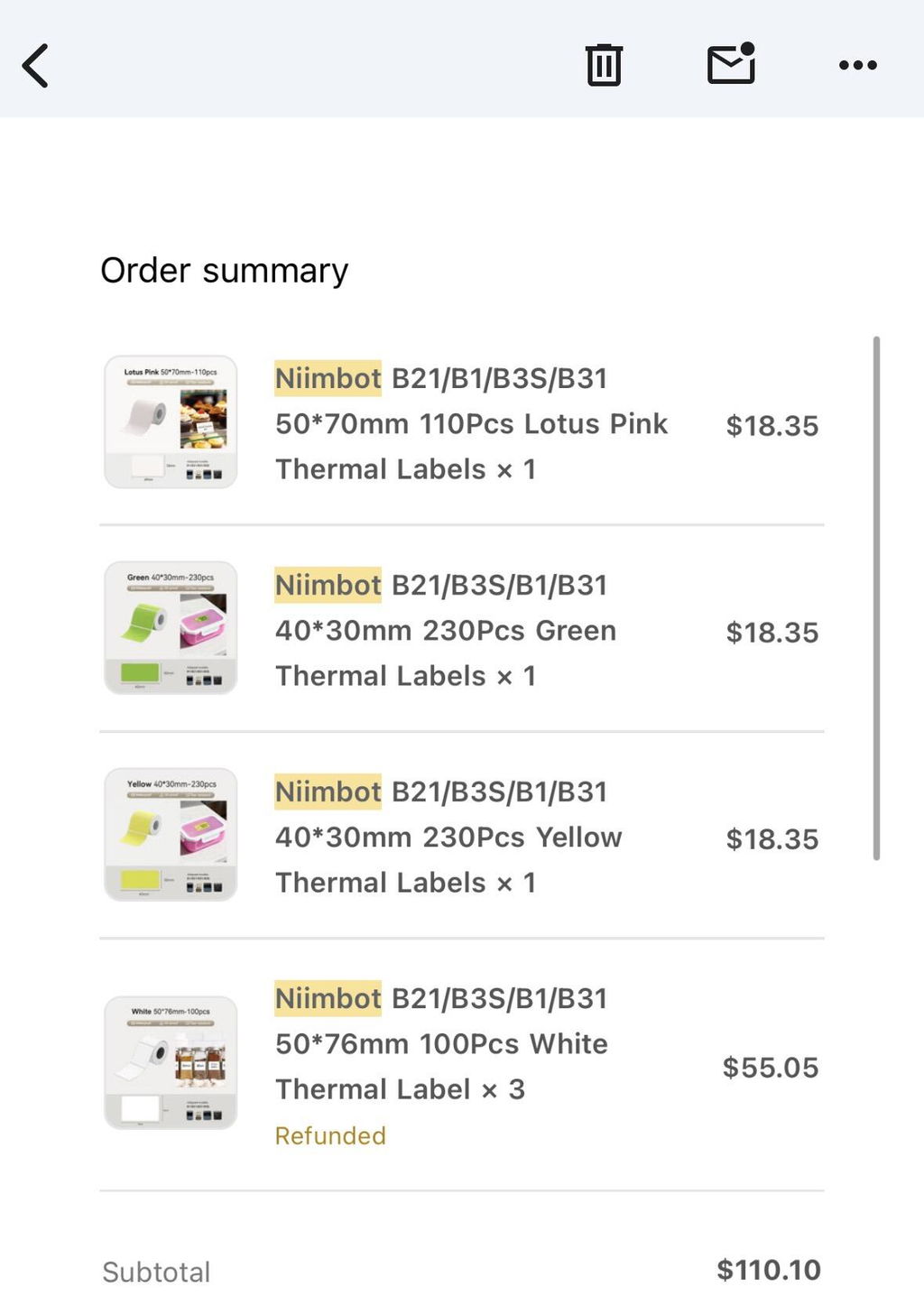This screenshot has height=1296, width=924.
Task: Tap the $110.10 subtotal amount
Action: (x=769, y=1270)
